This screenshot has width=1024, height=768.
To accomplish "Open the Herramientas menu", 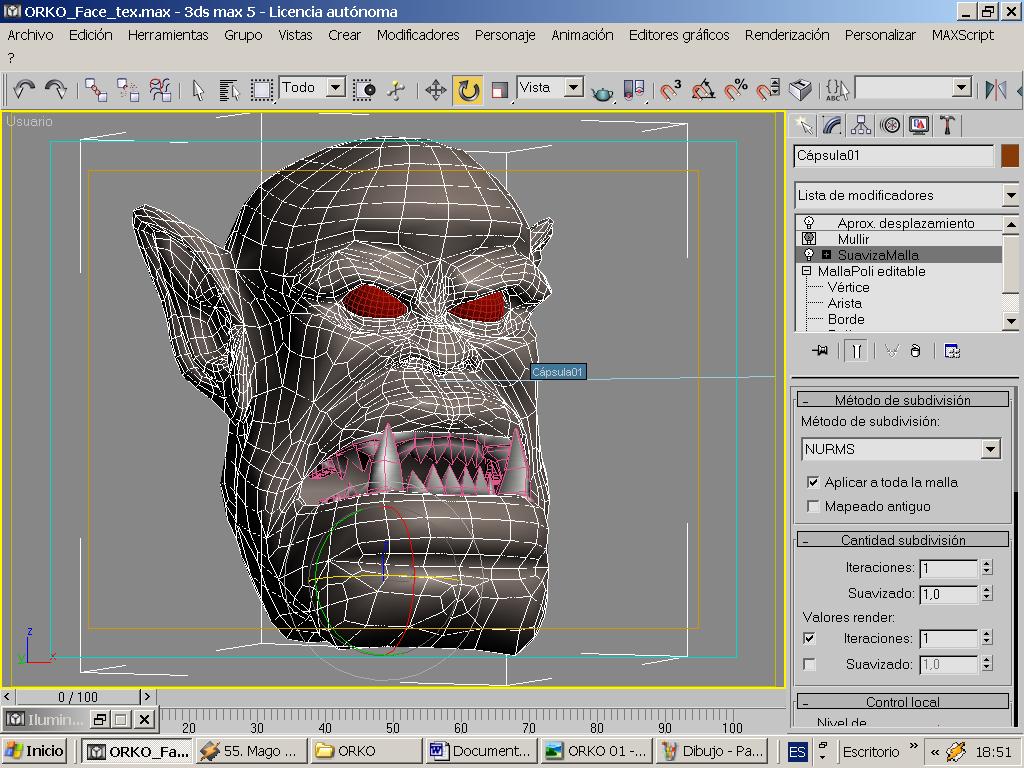I will click(x=168, y=35).
